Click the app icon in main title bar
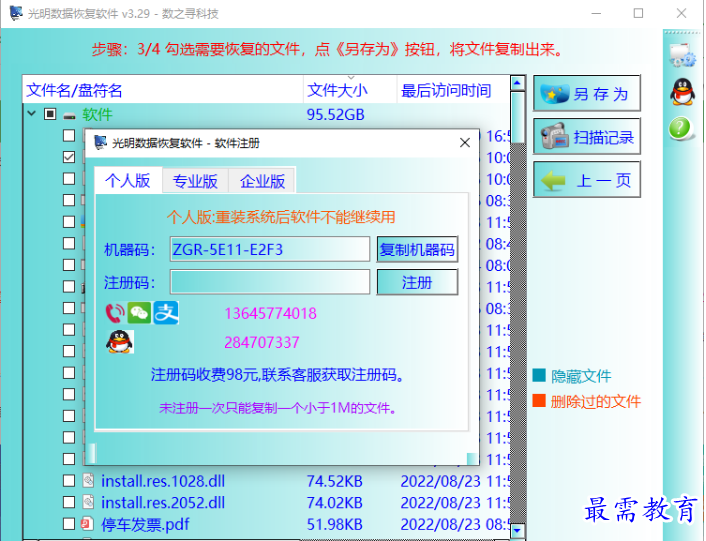 (x=16, y=13)
